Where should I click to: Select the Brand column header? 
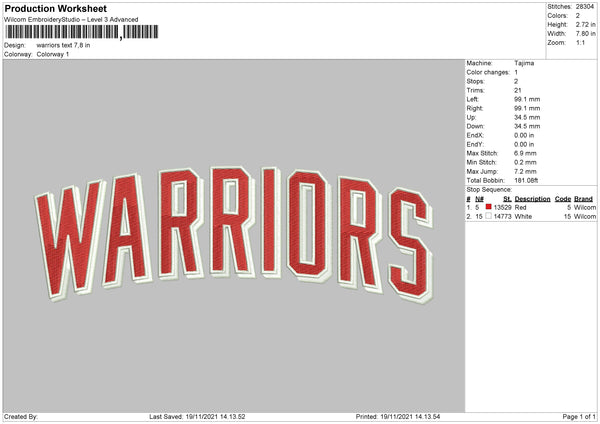[x=583, y=199]
